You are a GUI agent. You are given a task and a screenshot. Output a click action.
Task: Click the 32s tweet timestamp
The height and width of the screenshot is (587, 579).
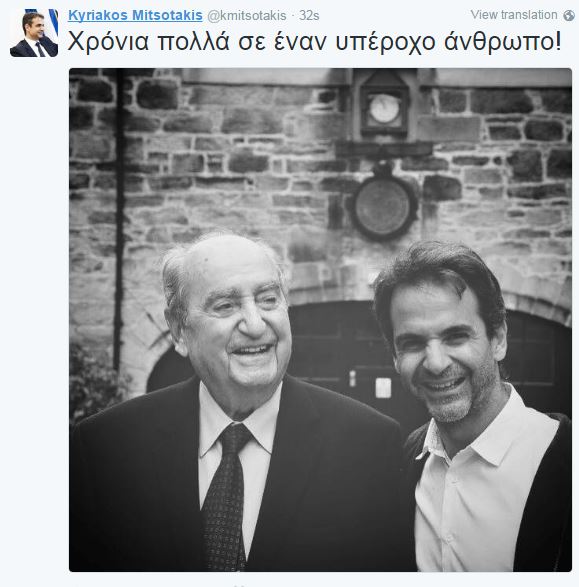point(309,16)
